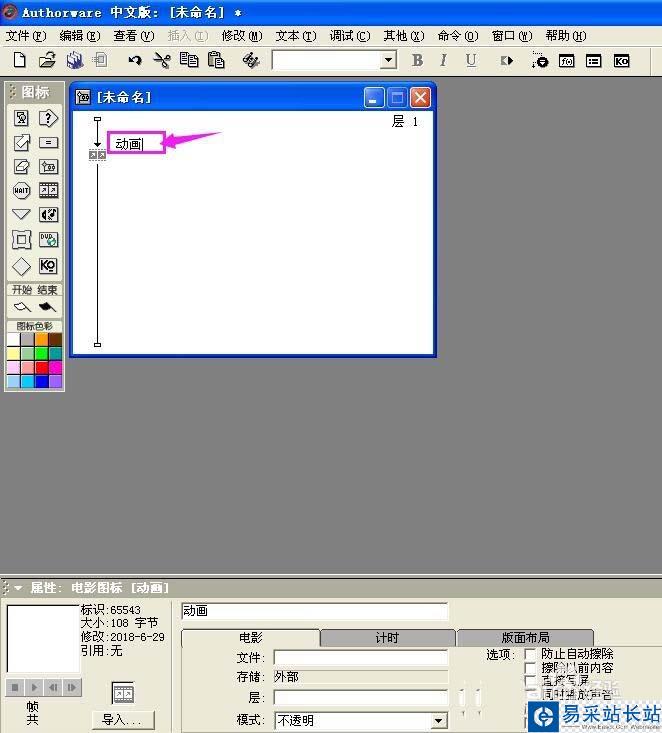Select the Decision diamond icon
Viewport: 662px width, 733px height.
[22, 266]
